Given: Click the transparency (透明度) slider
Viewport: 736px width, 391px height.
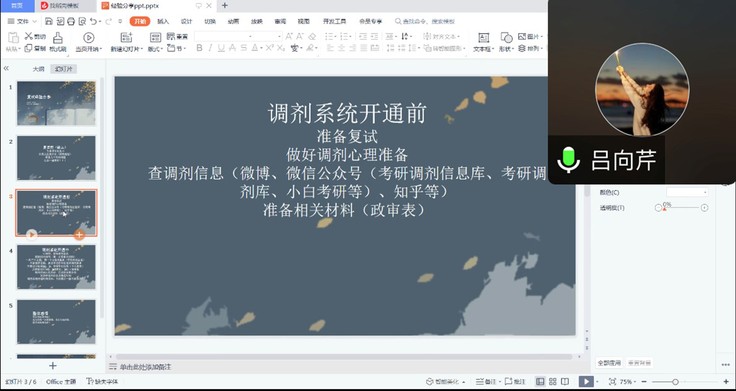Looking at the screenshot, I should pyautogui.click(x=682, y=207).
